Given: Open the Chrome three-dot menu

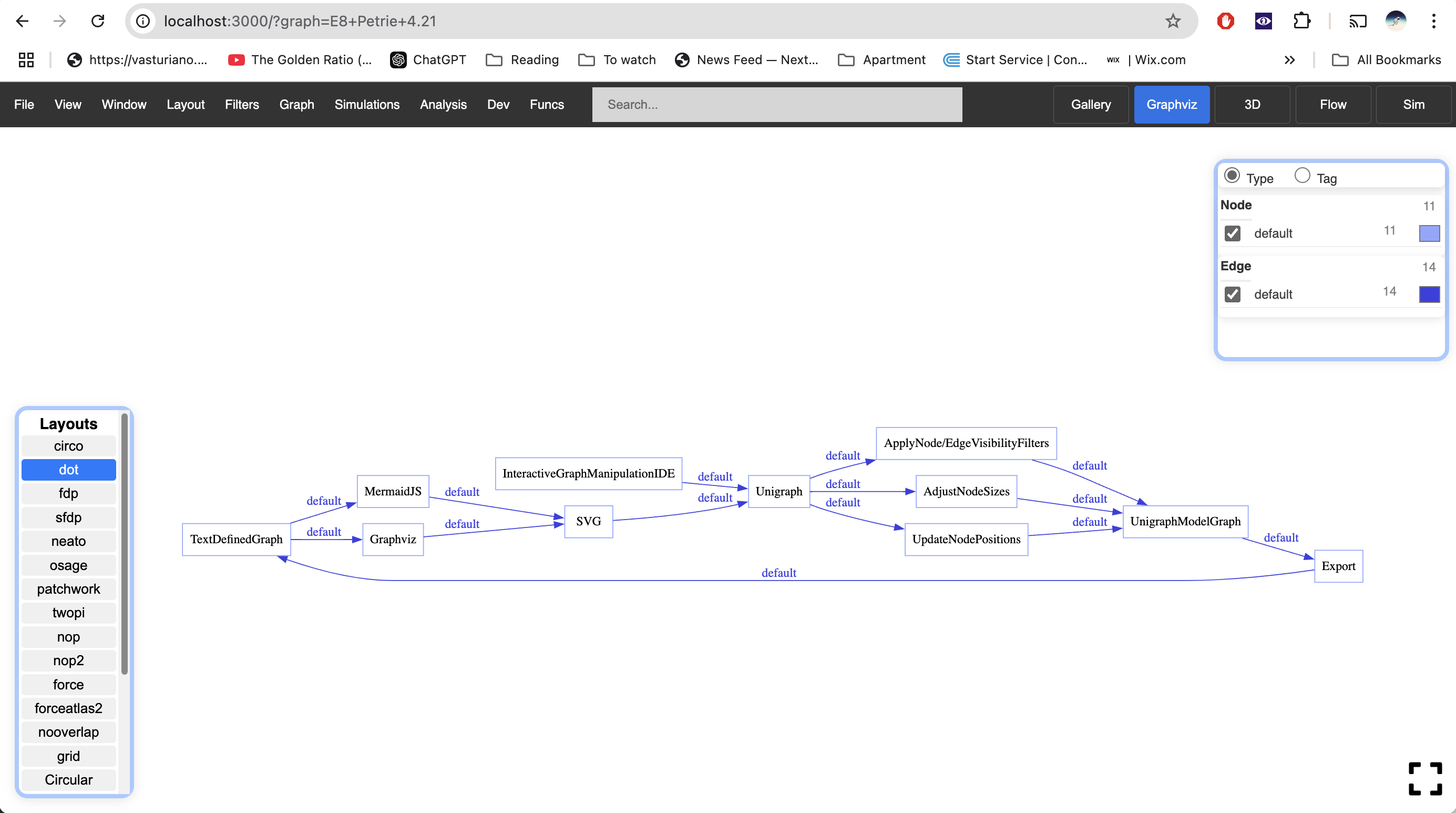Looking at the screenshot, I should point(1433,21).
